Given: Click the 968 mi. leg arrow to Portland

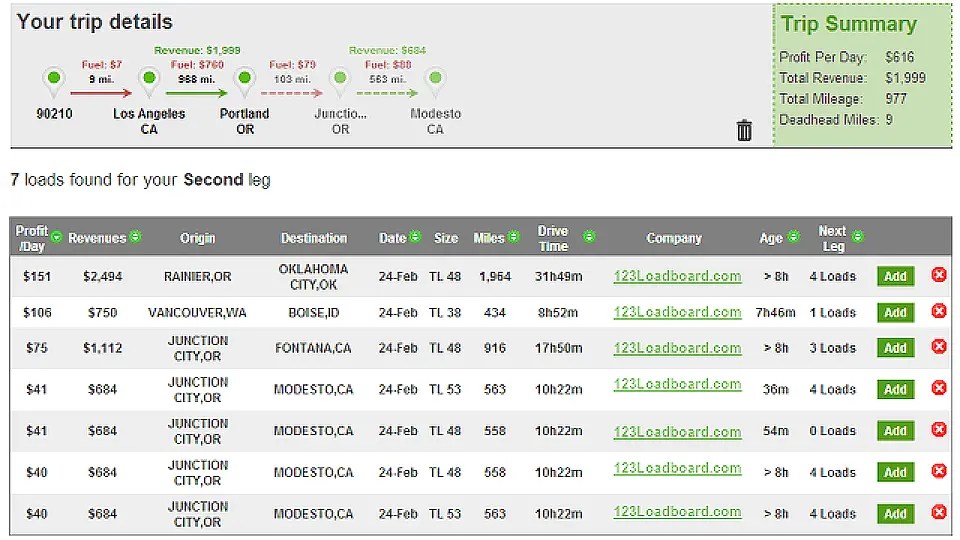Looking at the screenshot, I should [x=197, y=93].
